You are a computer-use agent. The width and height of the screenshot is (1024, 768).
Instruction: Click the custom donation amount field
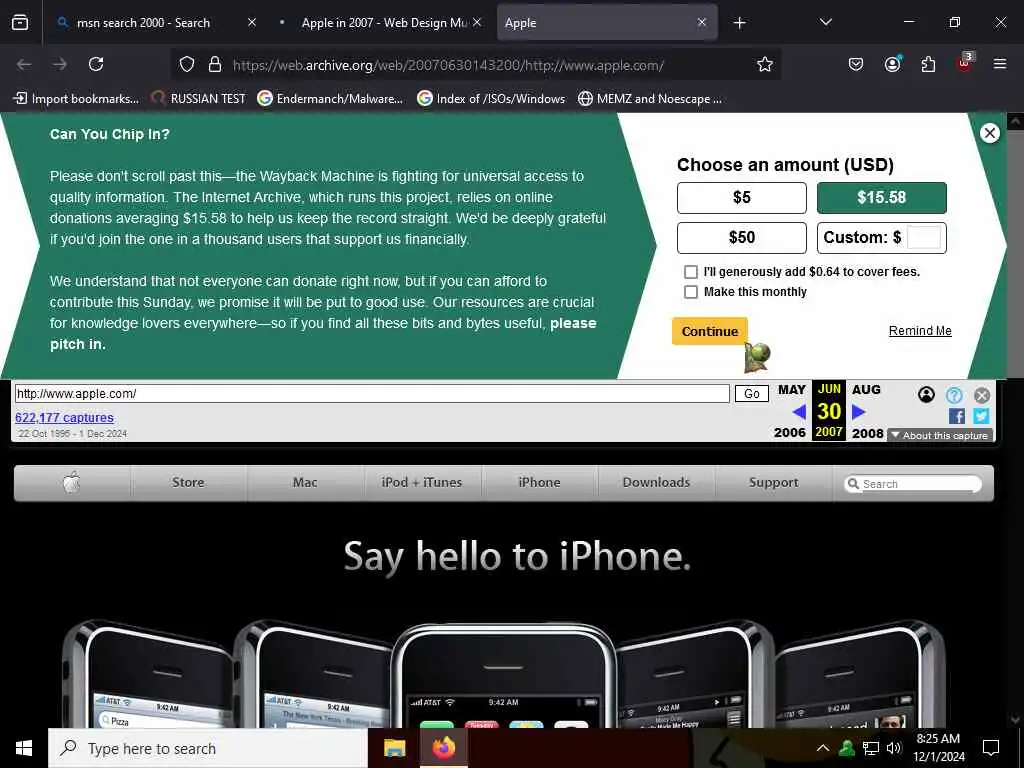pyautogui.click(x=923, y=238)
